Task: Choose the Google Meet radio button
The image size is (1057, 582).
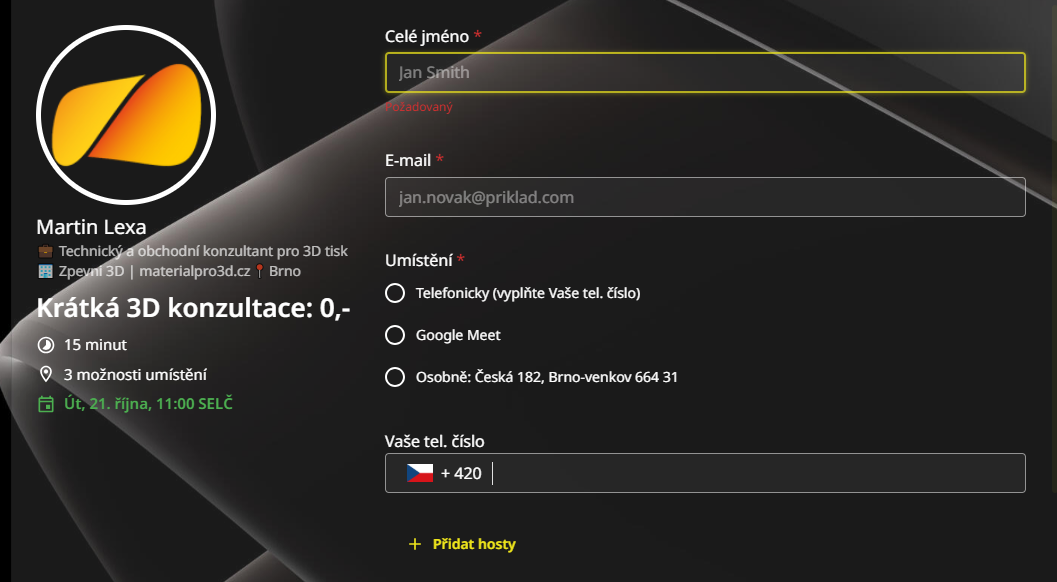Action: pyautogui.click(x=395, y=335)
